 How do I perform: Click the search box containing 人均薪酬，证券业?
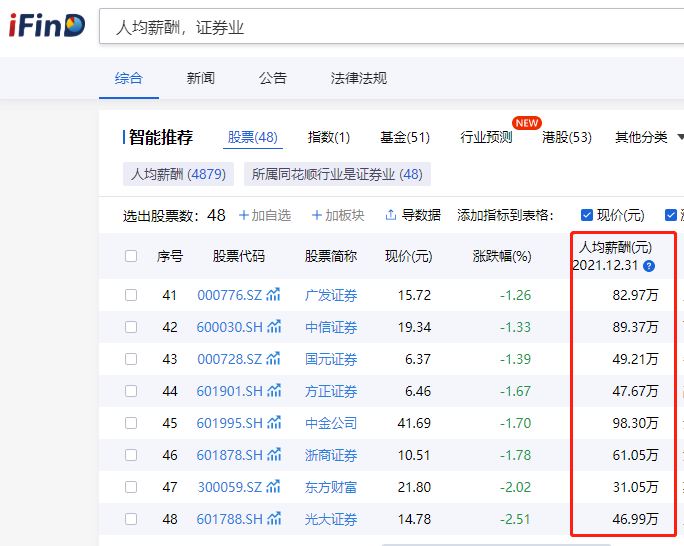[390, 27]
